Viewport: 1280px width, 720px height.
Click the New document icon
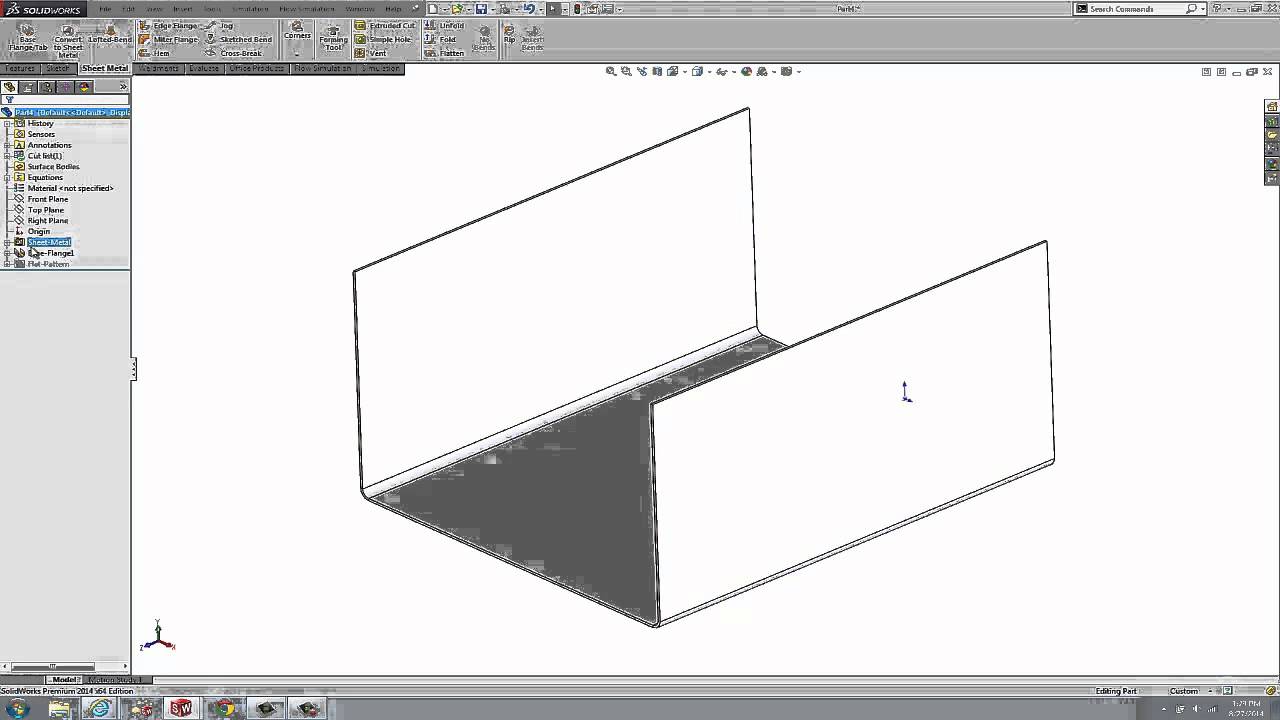[x=433, y=9]
